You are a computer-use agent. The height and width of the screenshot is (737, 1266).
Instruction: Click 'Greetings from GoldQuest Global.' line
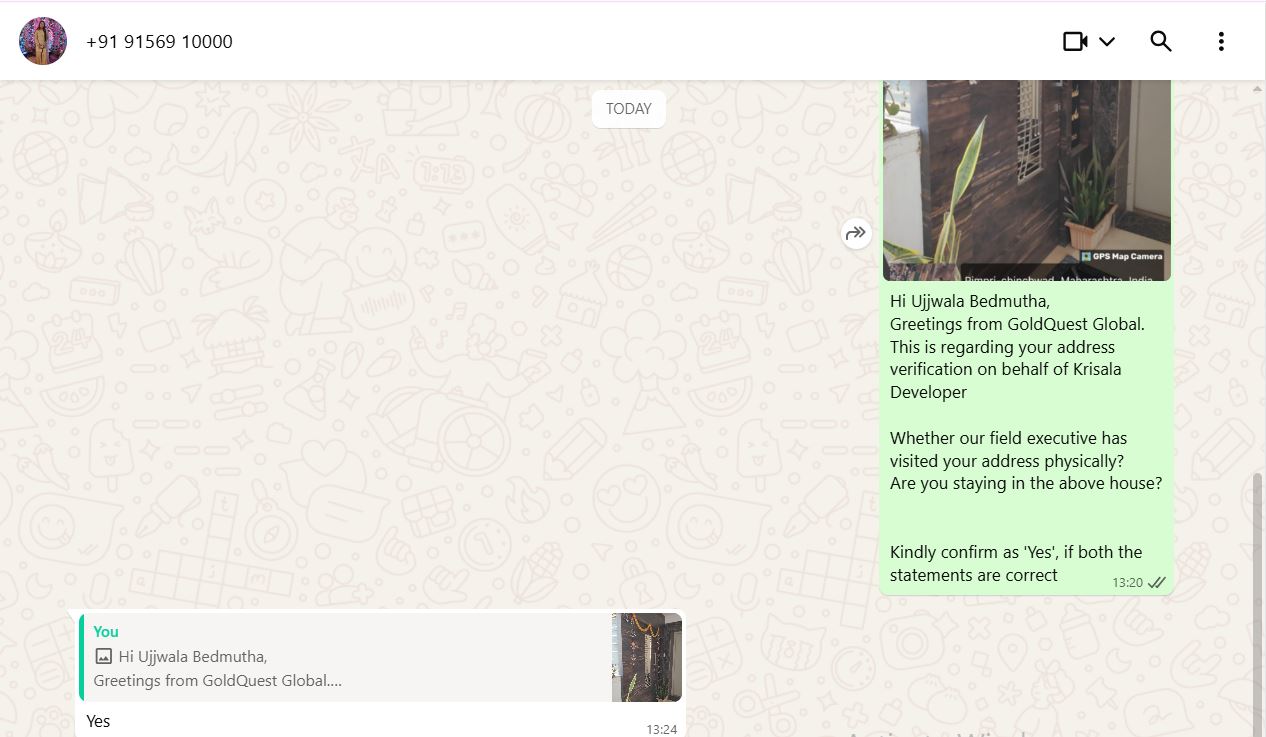click(x=1017, y=324)
